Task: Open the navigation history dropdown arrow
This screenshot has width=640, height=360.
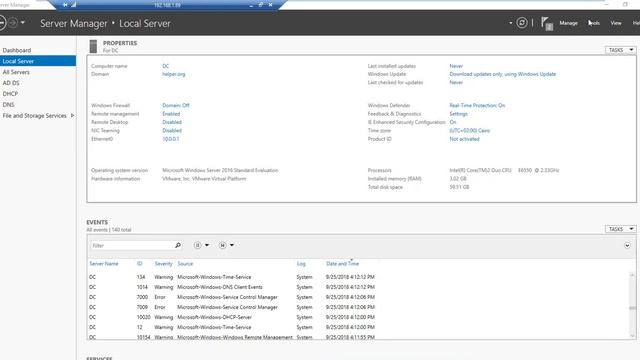Action: pos(22,22)
